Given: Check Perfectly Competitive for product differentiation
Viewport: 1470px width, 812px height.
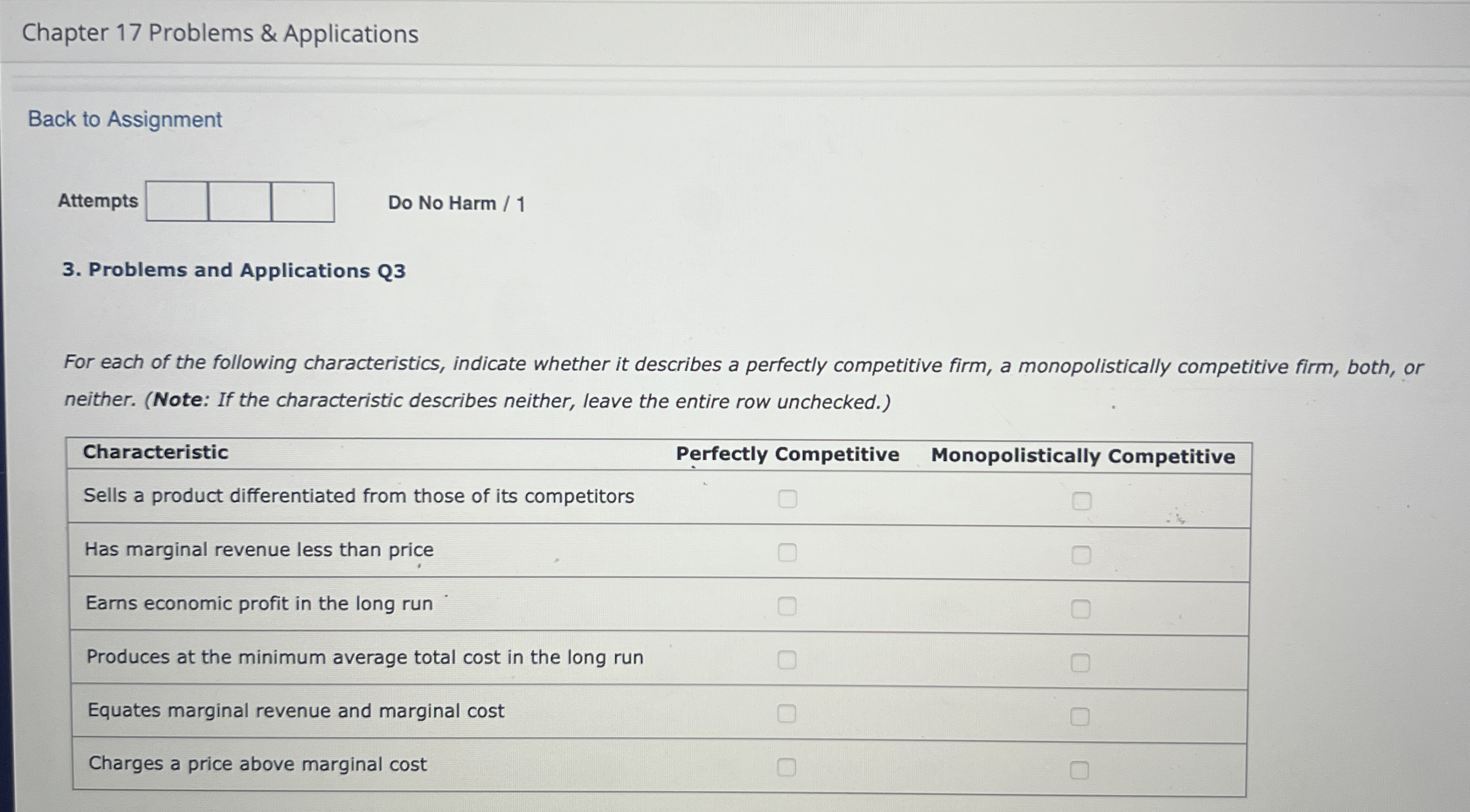Looking at the screenshot, I should click(x=789, y=499).
